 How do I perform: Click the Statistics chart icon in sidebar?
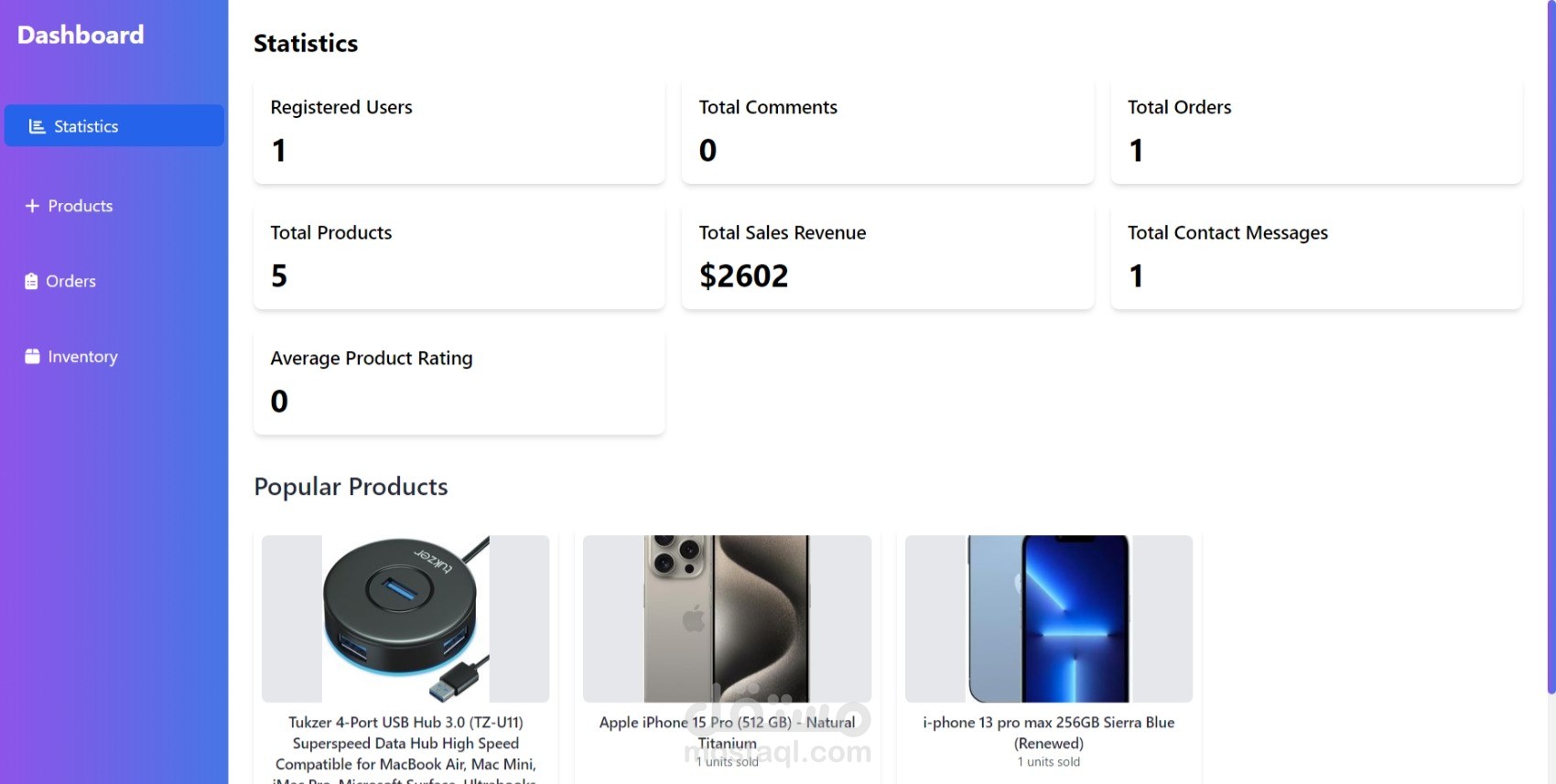[37, 126]
